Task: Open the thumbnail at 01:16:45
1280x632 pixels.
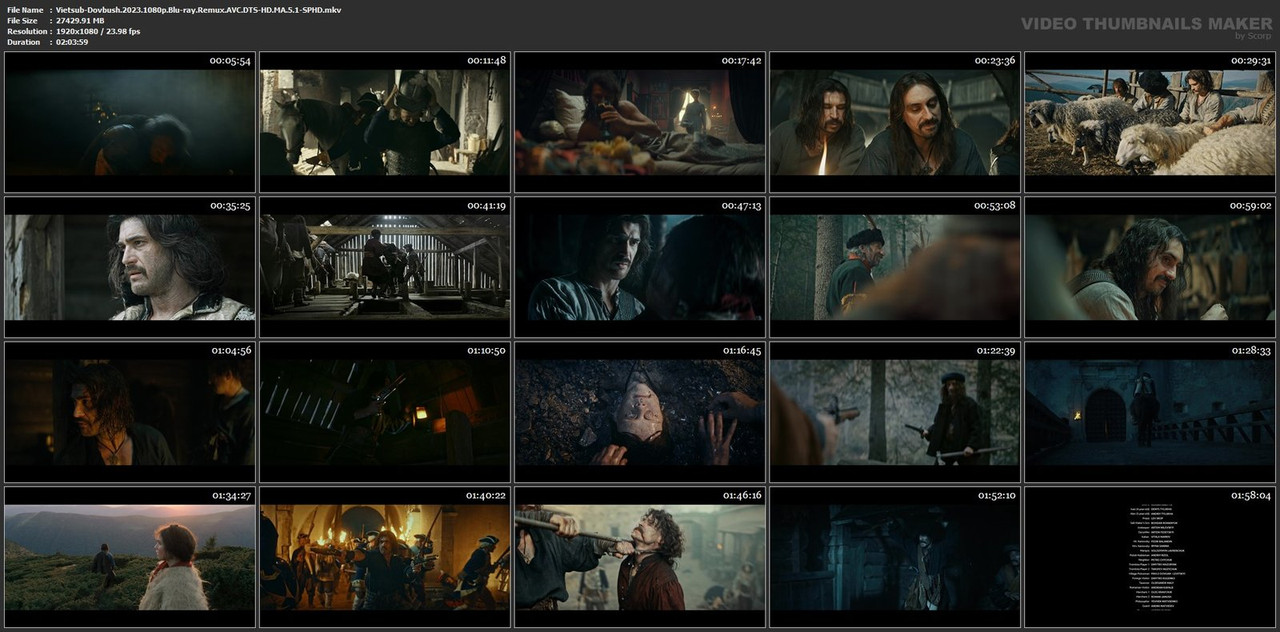Action: [x=640, y=412]
